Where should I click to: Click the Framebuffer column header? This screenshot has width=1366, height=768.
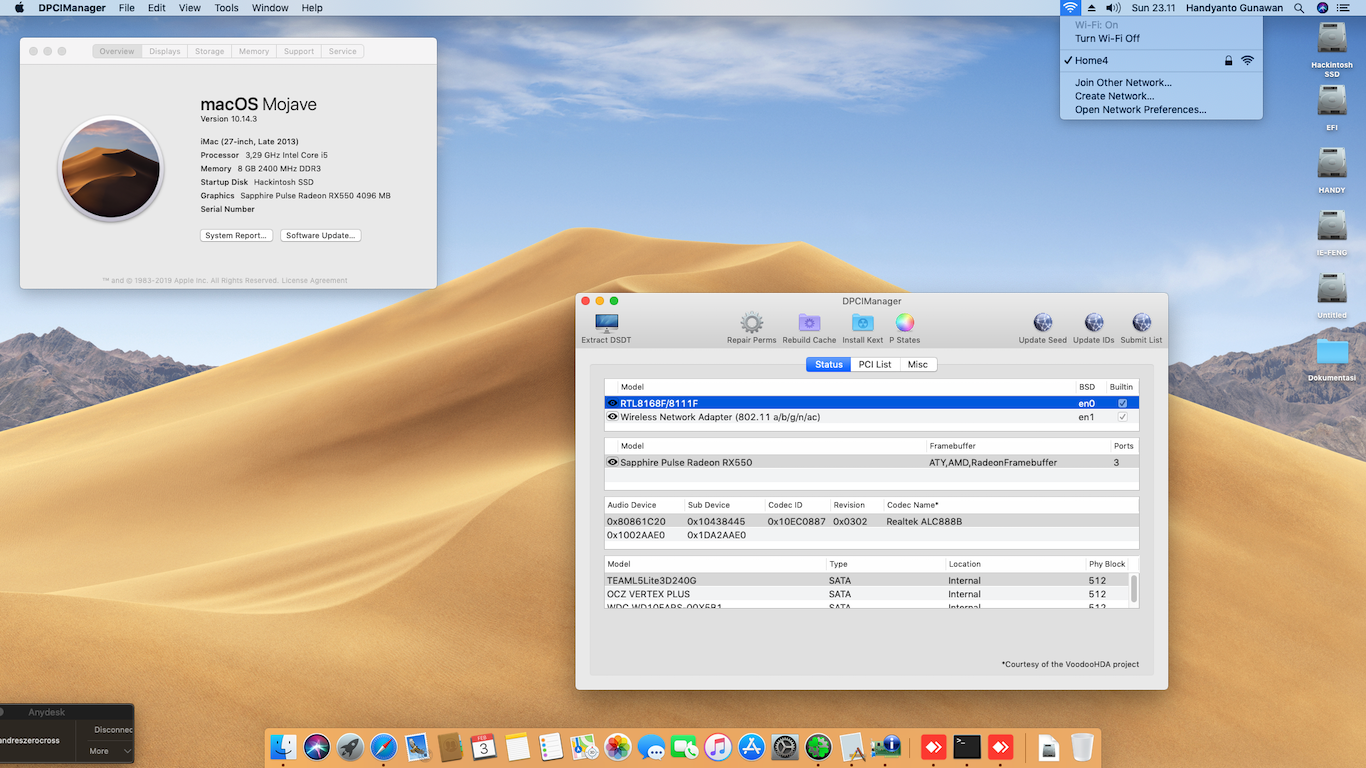(x=1018, y=446)
